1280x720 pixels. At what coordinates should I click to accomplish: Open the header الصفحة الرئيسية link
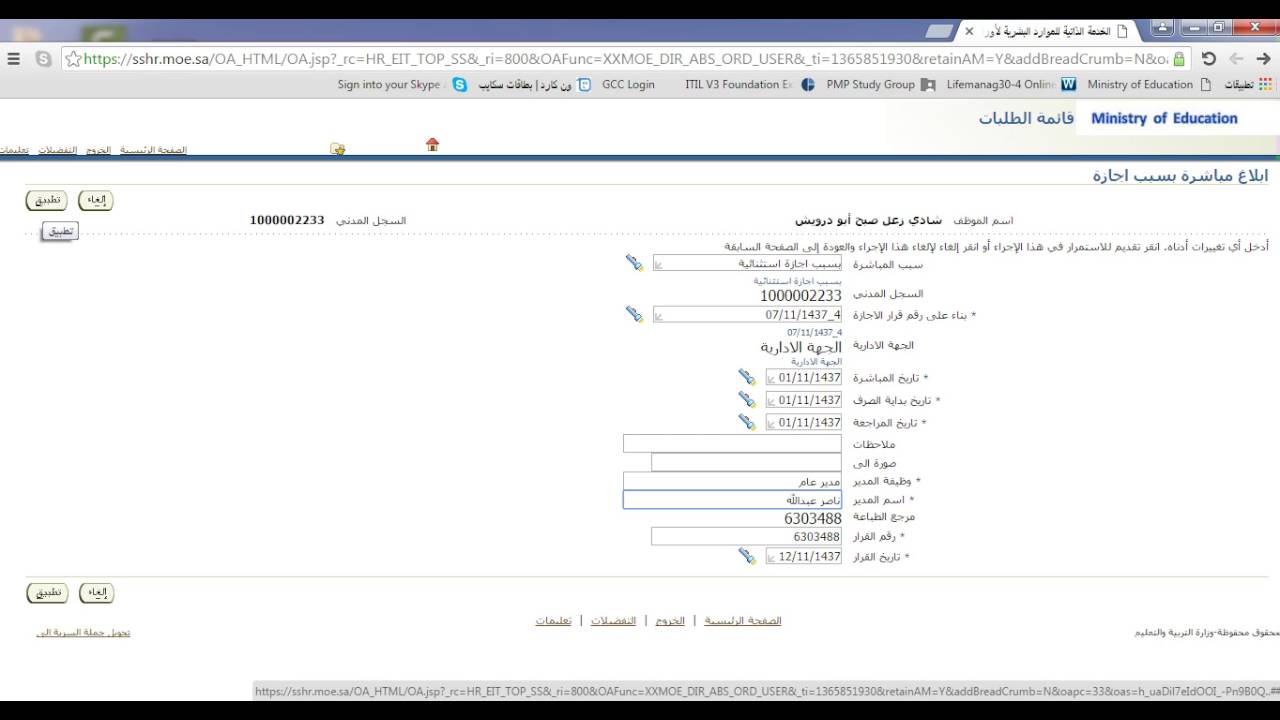(x=153, y=150)
